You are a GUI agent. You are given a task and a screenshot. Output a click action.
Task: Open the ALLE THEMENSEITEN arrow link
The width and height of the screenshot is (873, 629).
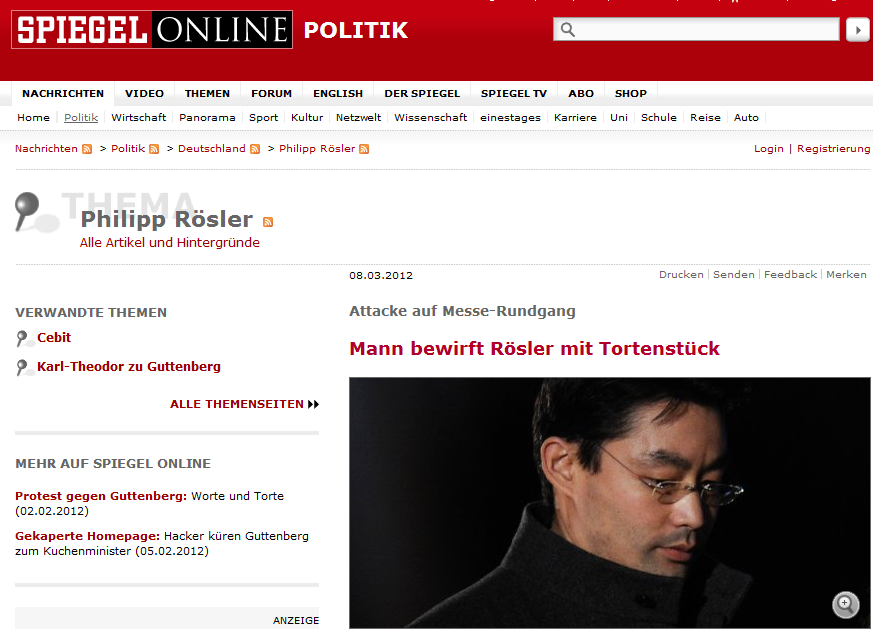tap(244, 404)
